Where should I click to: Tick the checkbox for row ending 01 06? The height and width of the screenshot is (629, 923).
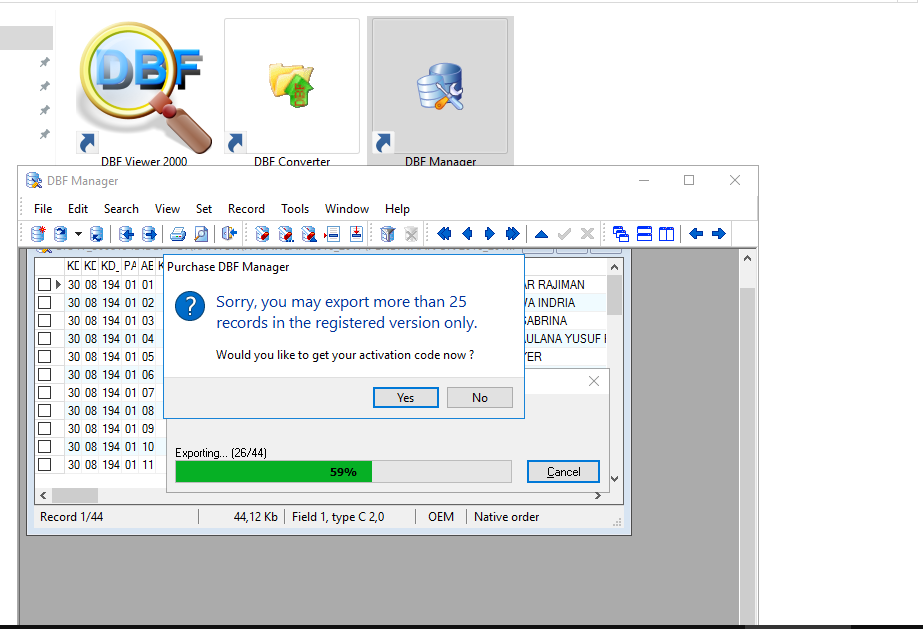tap(45, 375)
